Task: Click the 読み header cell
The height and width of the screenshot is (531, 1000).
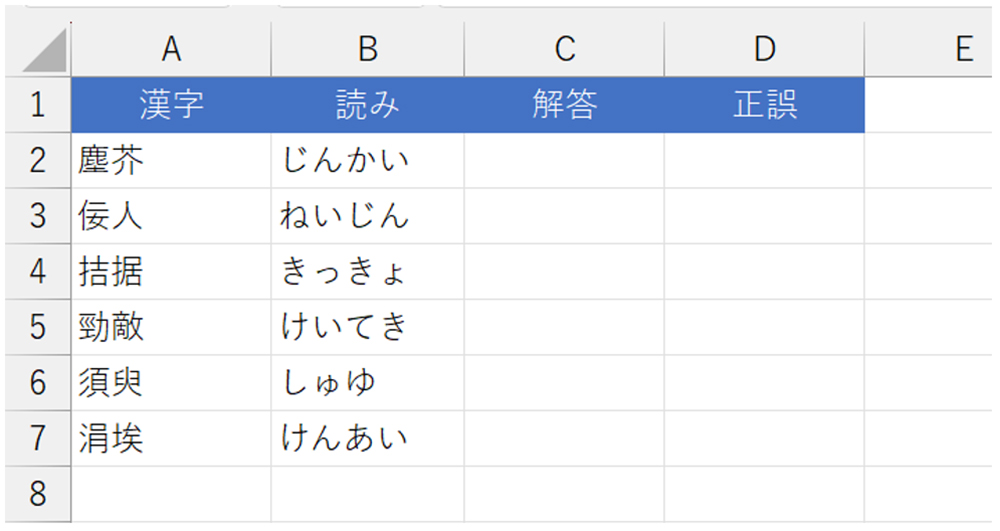Action: coord(367,105)
